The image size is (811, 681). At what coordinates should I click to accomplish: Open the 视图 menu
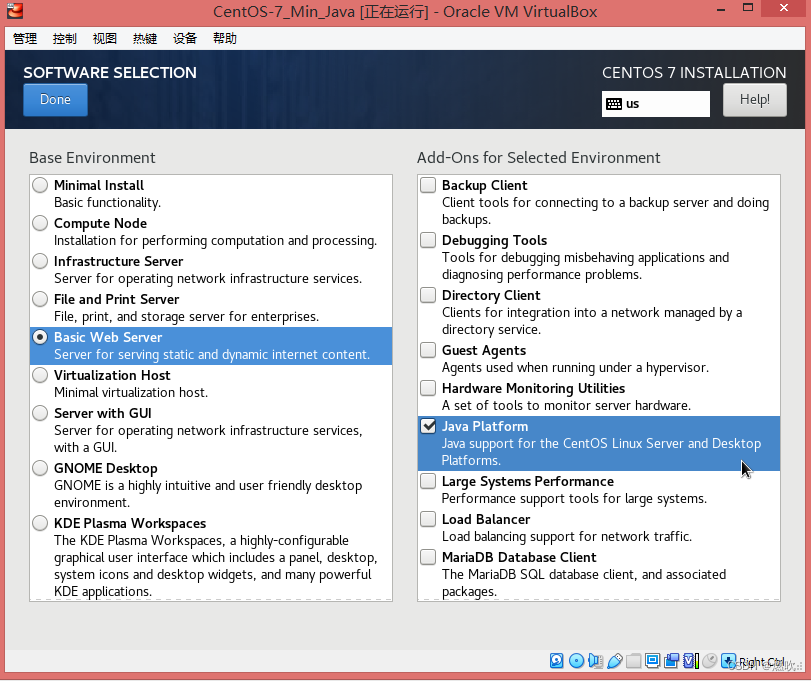[x=104, y=39]
